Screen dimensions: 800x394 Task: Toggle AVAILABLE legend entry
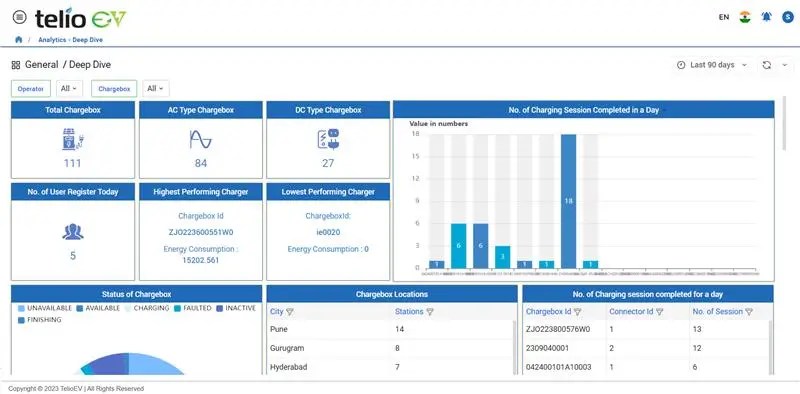[x=98, y=308]
